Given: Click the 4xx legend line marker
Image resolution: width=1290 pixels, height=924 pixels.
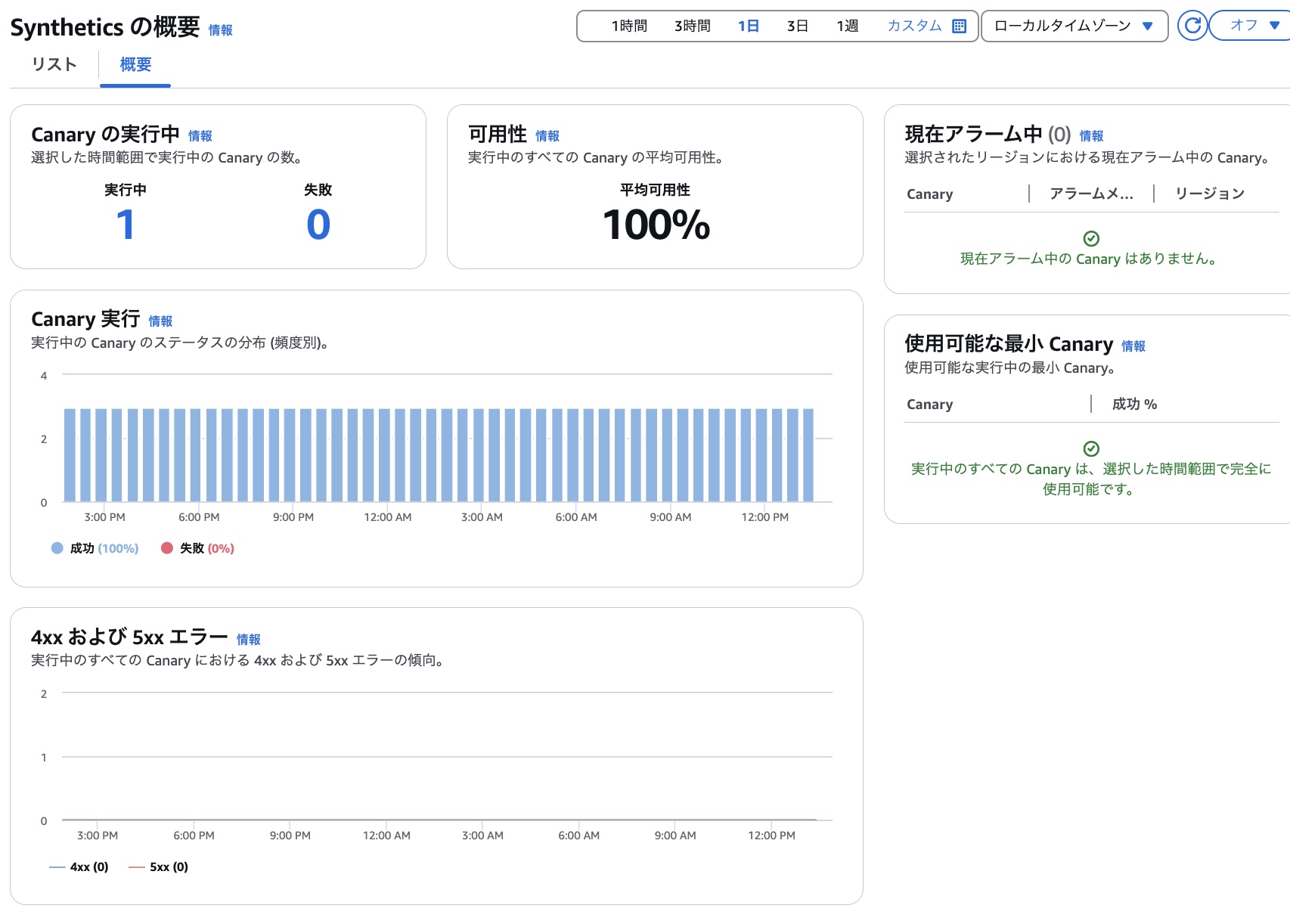Looking at the screenshot, I should point(57,867).
